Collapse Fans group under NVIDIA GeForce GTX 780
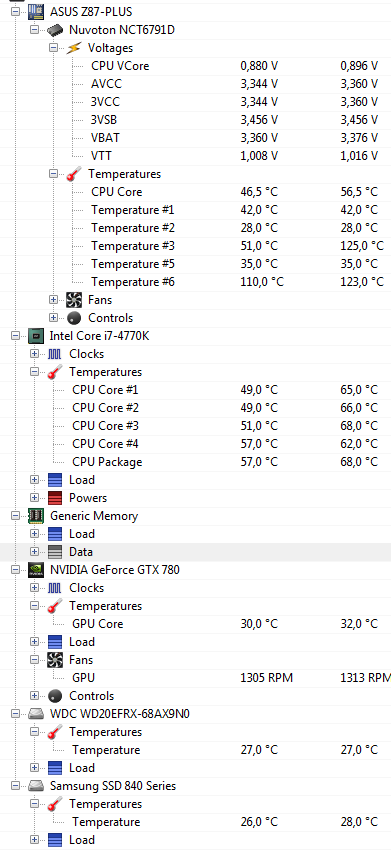Screen dimensions: 391x856 tap(34, 660)
